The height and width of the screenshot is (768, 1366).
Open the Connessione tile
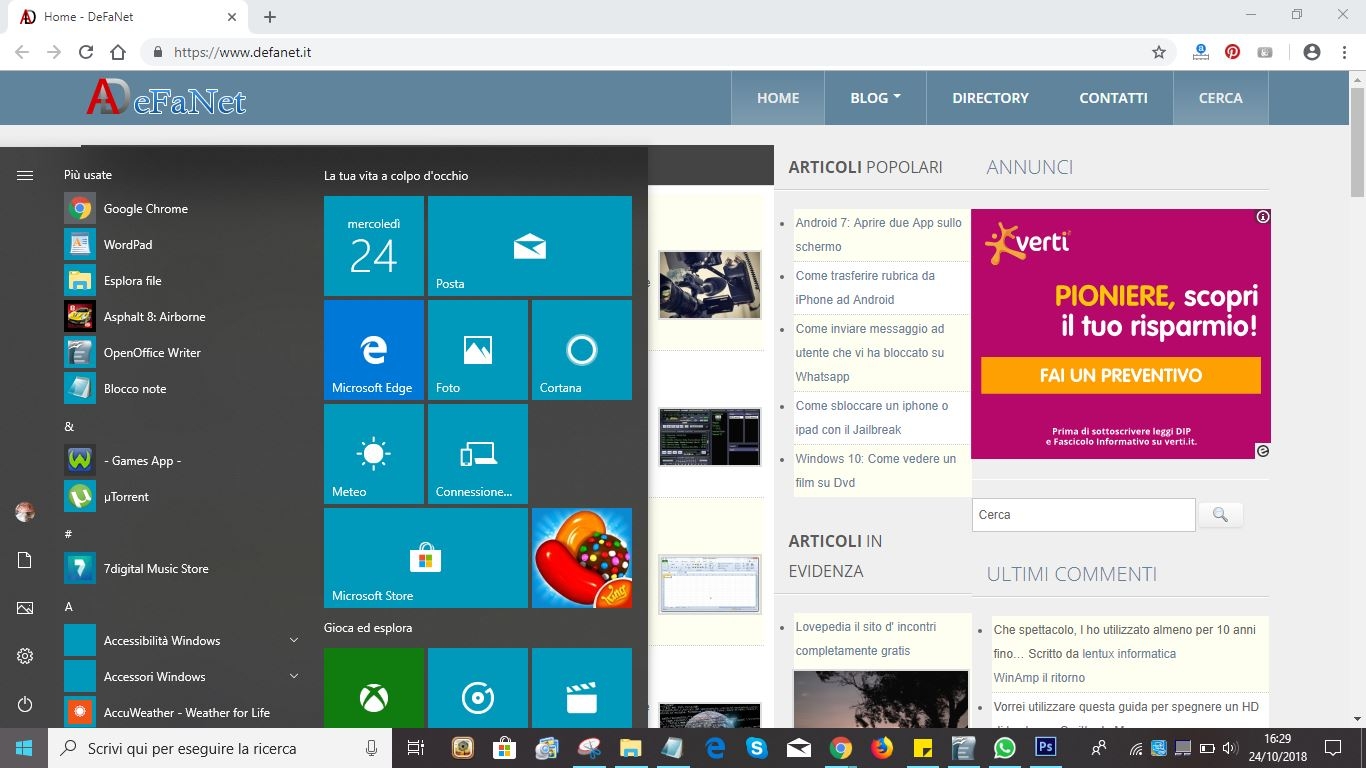coord(478,454)
